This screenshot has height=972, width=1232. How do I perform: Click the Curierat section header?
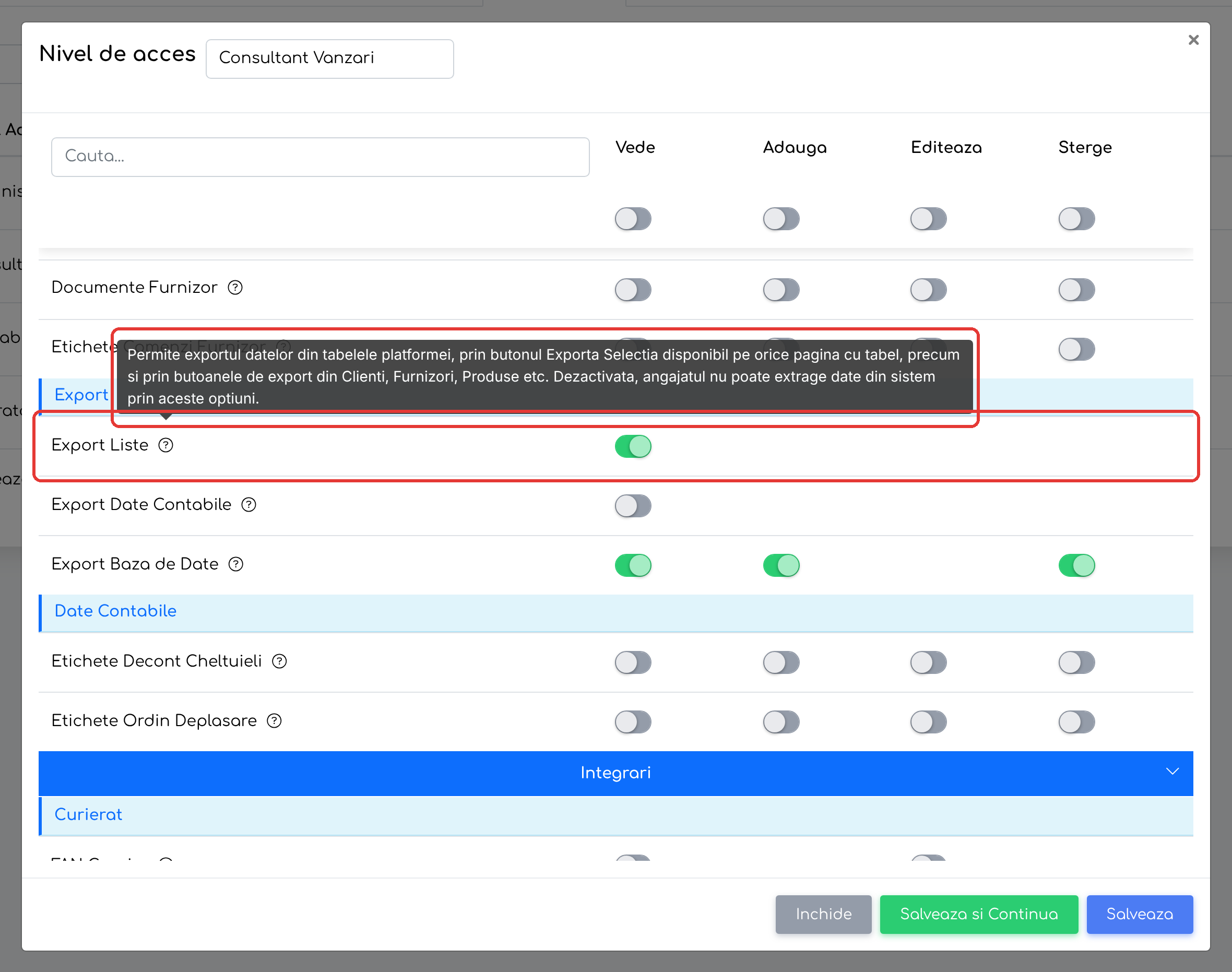615,815
